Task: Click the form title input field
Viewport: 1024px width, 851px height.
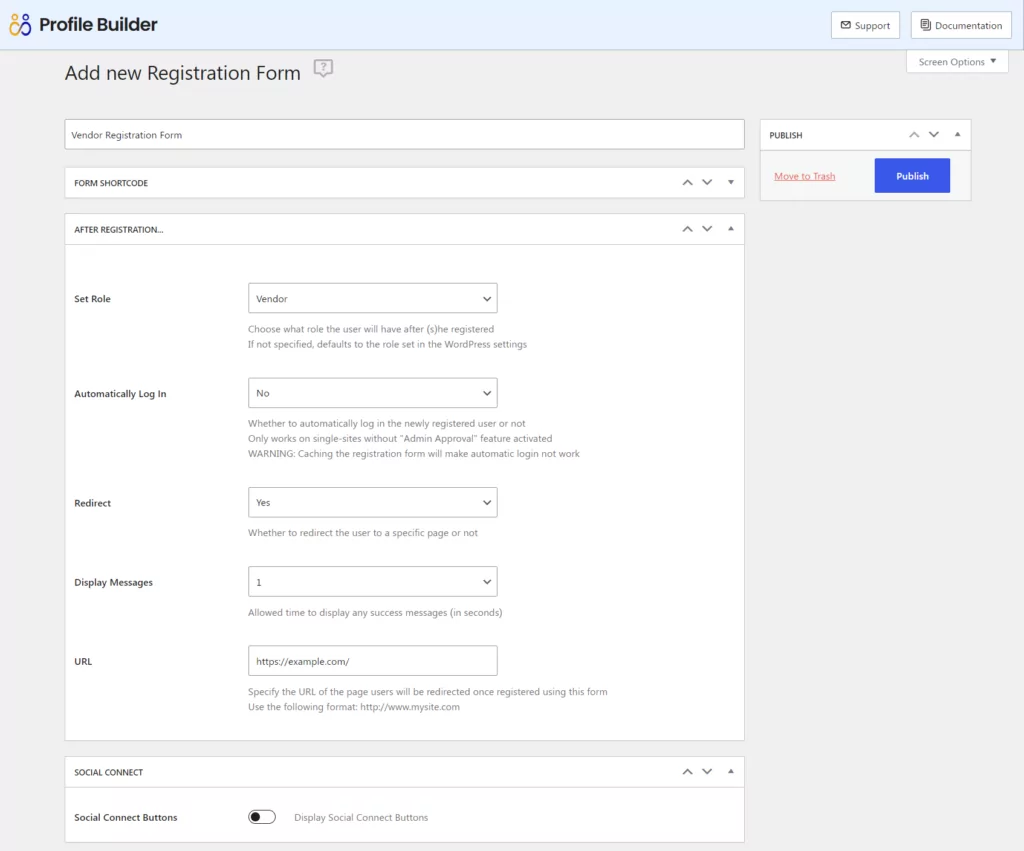Action: click(404, 135)
